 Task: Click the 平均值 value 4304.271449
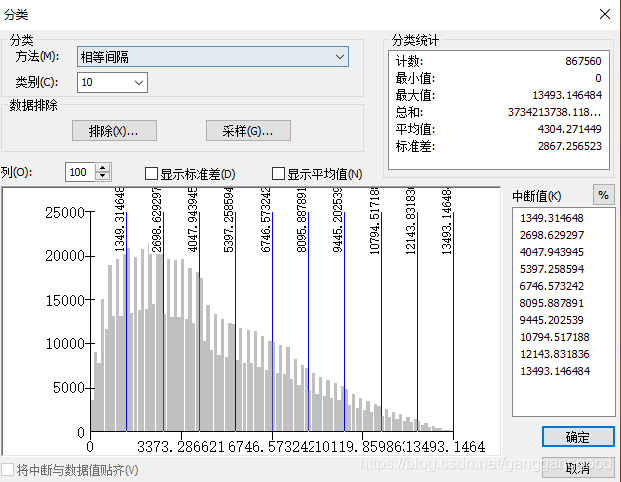coord(570,129)
